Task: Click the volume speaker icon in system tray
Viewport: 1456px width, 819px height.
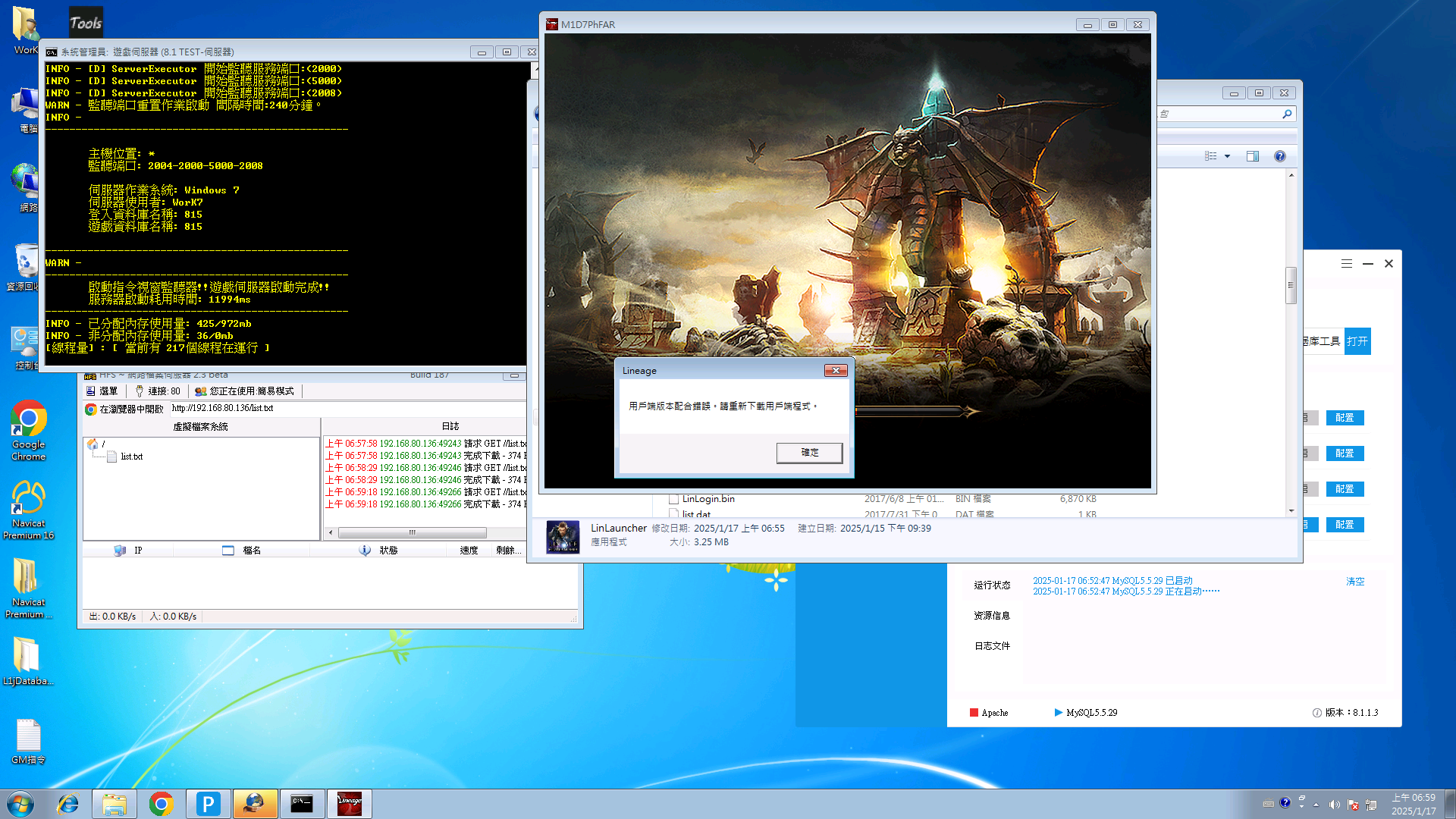Action: click(x=1335, y=805)
